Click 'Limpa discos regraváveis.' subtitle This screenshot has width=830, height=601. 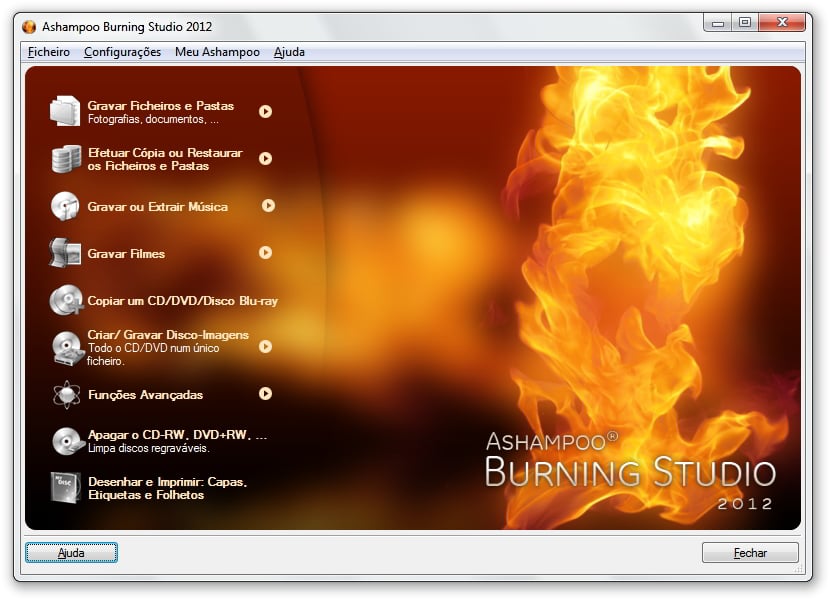[149, 448]
